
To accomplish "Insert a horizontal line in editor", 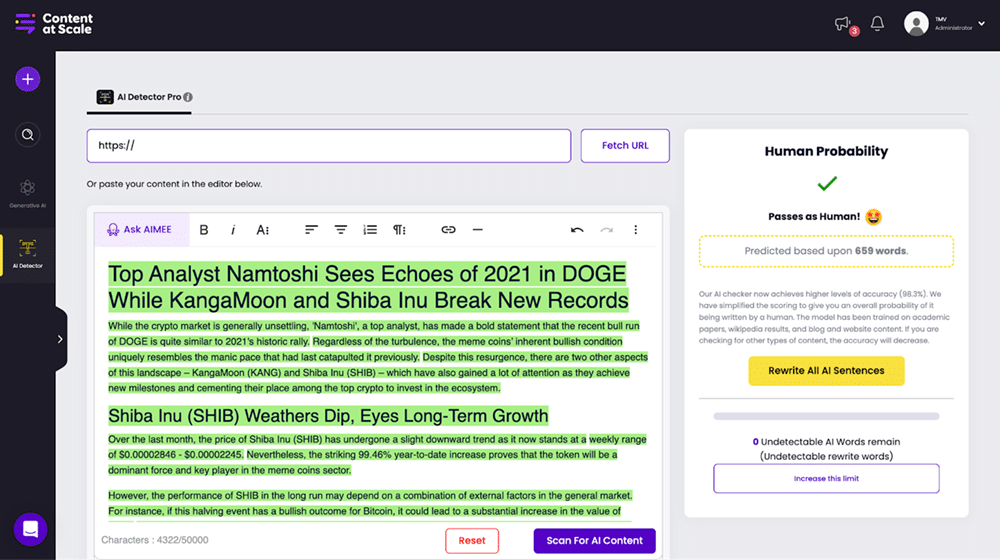I will 478,230.
